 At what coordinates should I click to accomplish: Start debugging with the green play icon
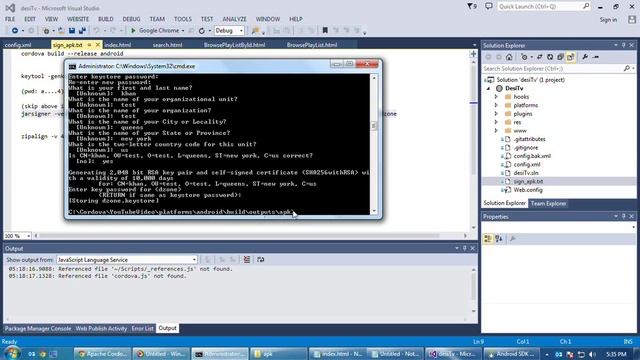pyautogui.click(x=133, y=31)
